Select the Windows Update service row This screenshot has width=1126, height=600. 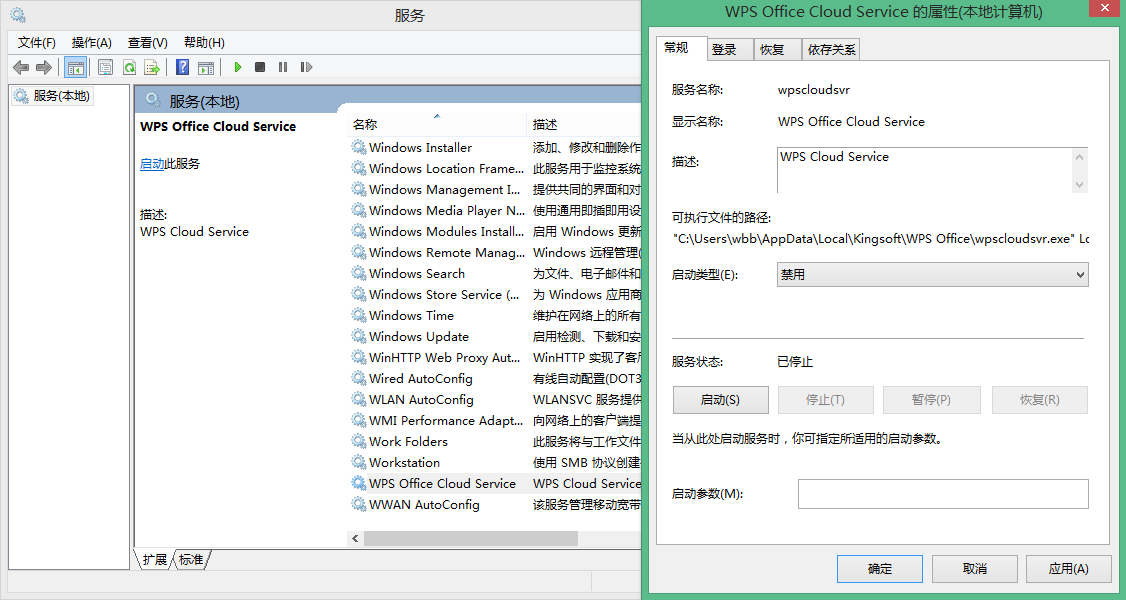[495, 336]
